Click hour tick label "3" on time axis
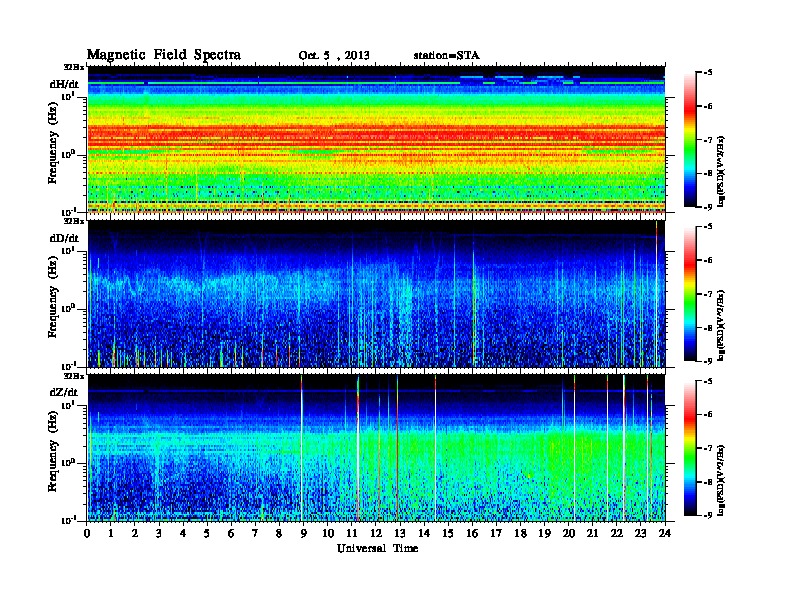The height and width of the screenshot is (612, 792). (159, 533)
